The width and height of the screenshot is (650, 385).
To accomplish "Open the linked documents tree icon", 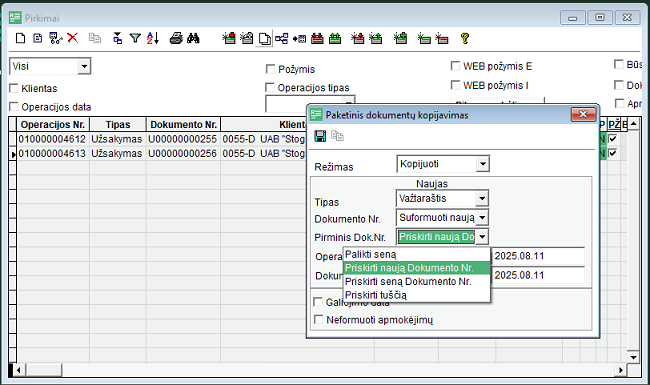I will 281,39.
